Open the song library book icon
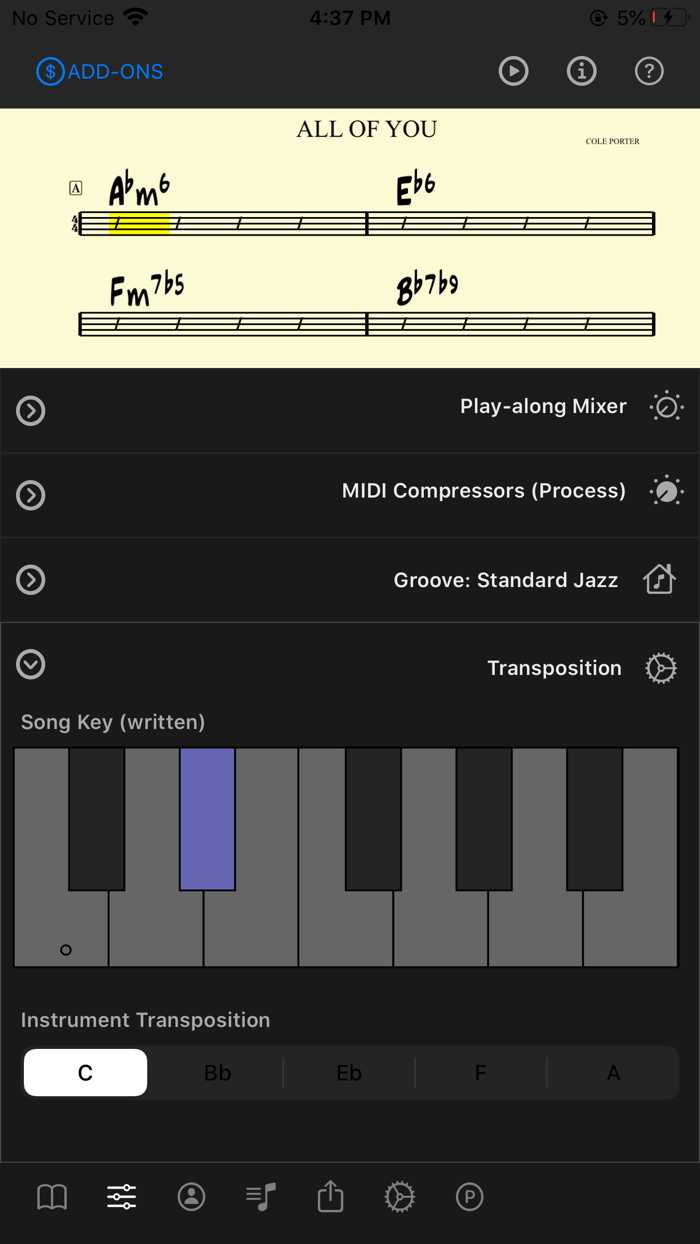This screenshot has width=700, height=1244. click(x=51, y=1196)
